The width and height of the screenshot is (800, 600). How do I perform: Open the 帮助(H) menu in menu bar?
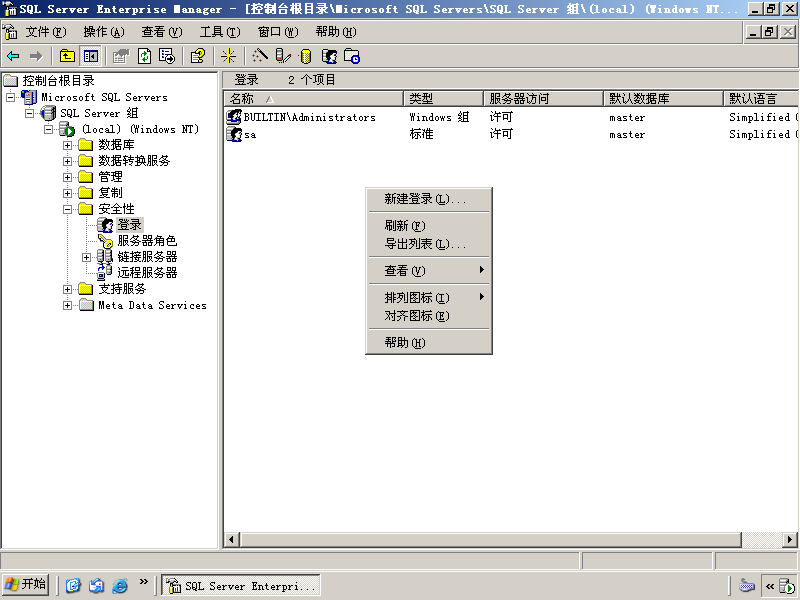(336, 32)
